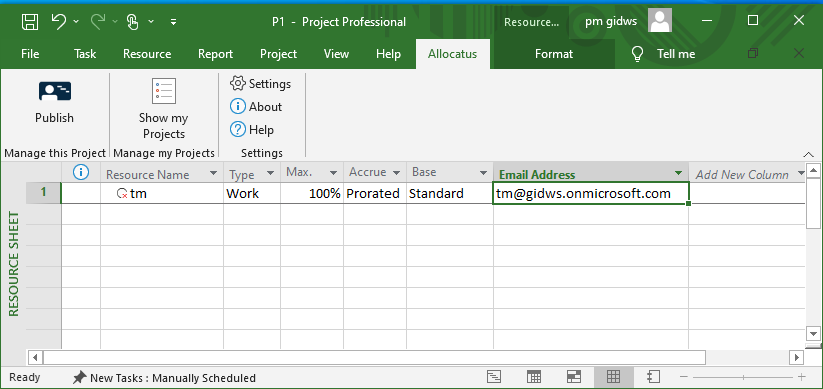Click the tm@gidws.onmicrosoft.com email cell
Screen dimensions: 823x389
pyautogui.click(x=590, y=193)
